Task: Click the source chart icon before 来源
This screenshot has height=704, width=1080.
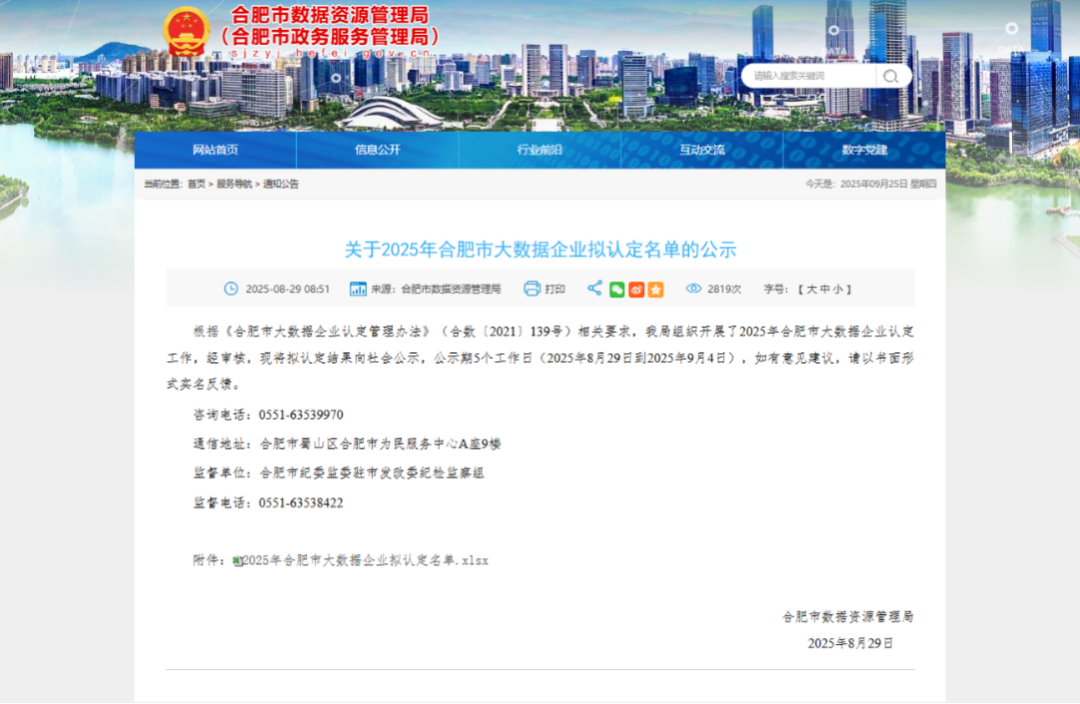Action: pos(357,288)
